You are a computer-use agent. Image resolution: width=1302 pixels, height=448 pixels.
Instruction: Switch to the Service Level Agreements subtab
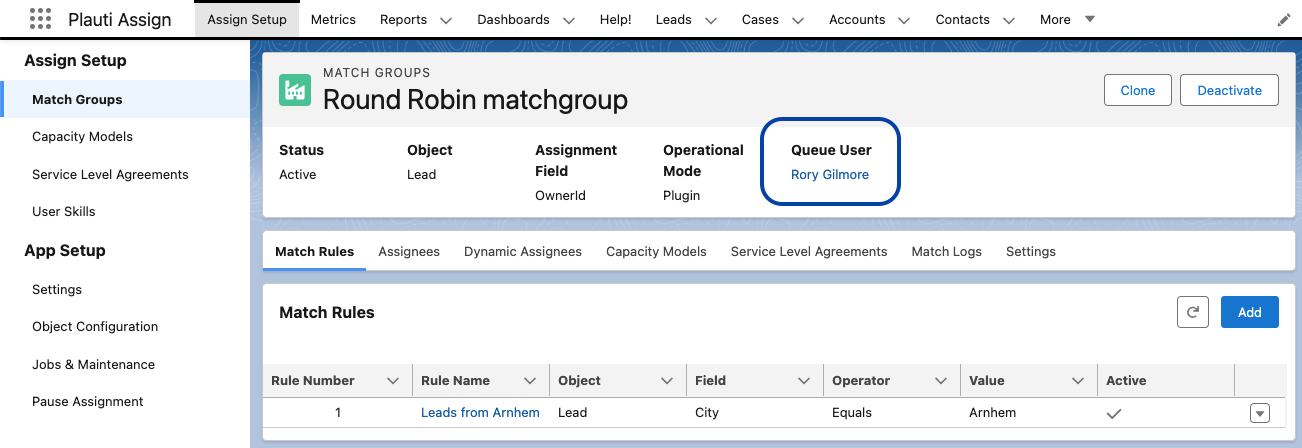[809, 252]
